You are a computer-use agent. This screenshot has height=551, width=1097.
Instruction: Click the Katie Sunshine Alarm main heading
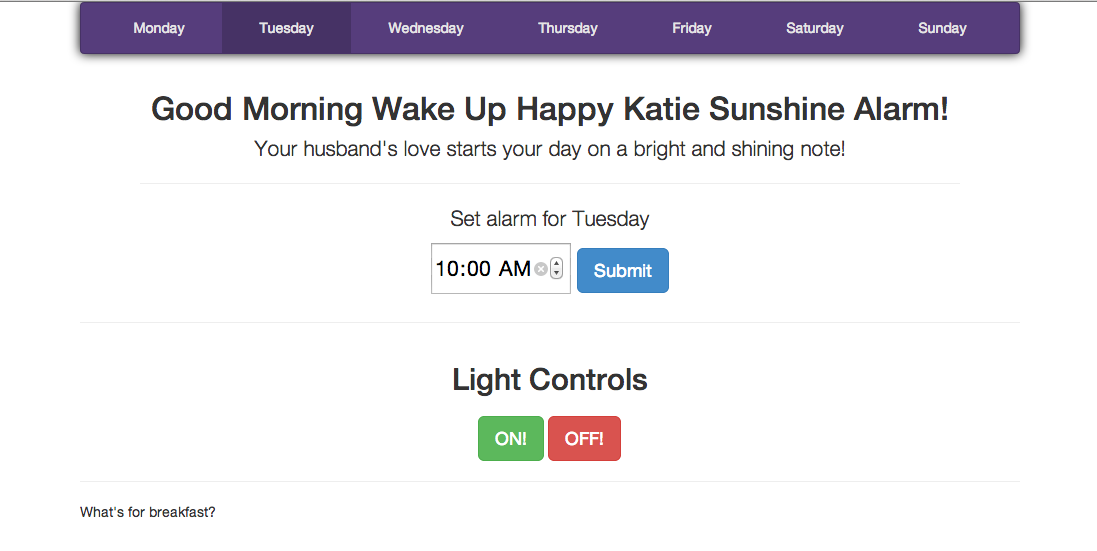pos(550,110)
